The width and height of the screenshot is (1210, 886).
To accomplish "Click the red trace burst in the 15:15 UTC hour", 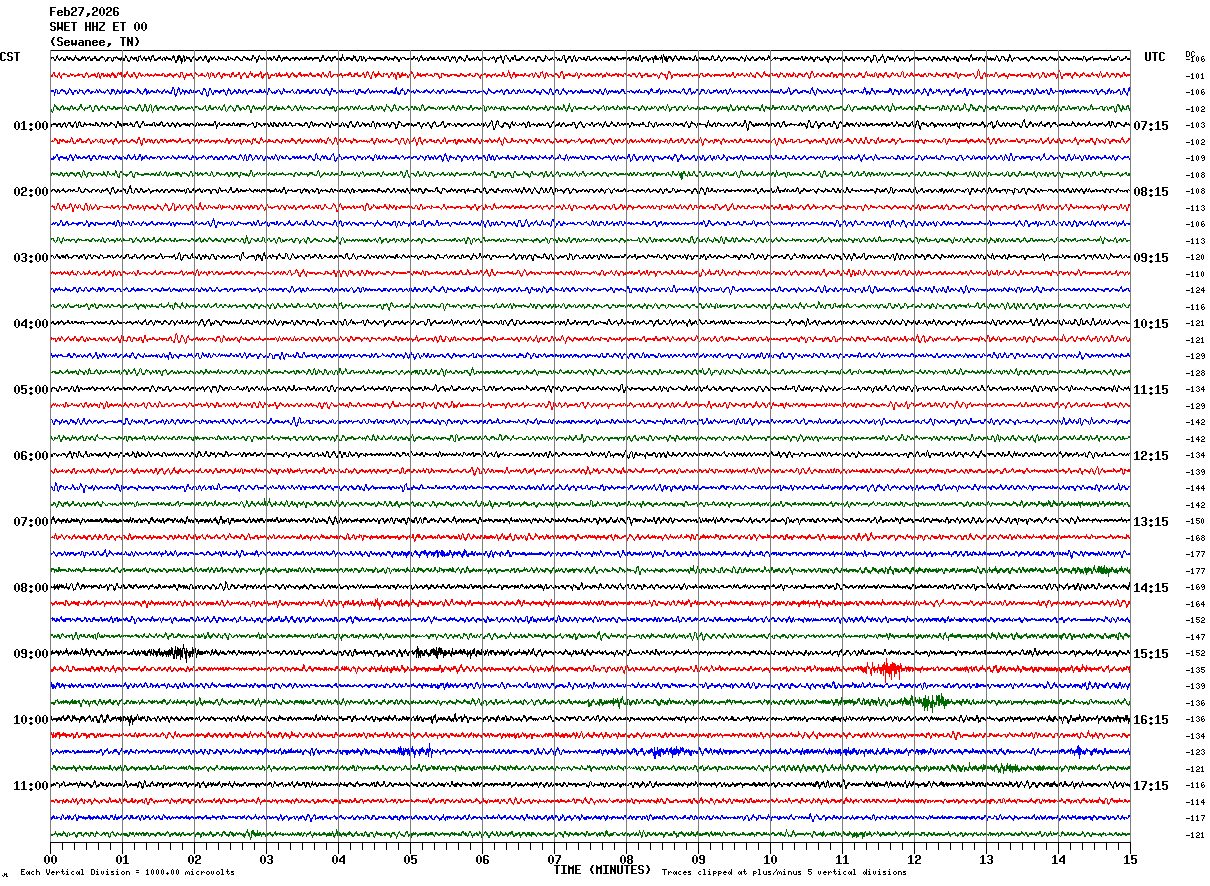I will point(884,669).
